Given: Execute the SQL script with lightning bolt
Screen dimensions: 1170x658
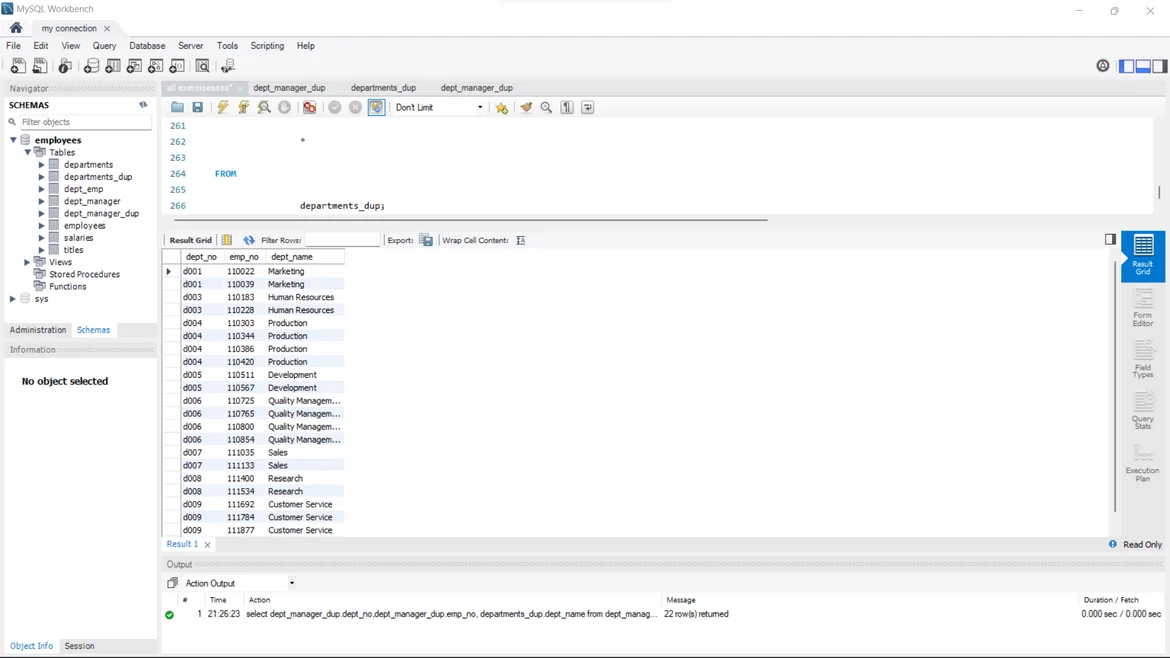Looking at the screenshot, I should (x=223, y=107).
